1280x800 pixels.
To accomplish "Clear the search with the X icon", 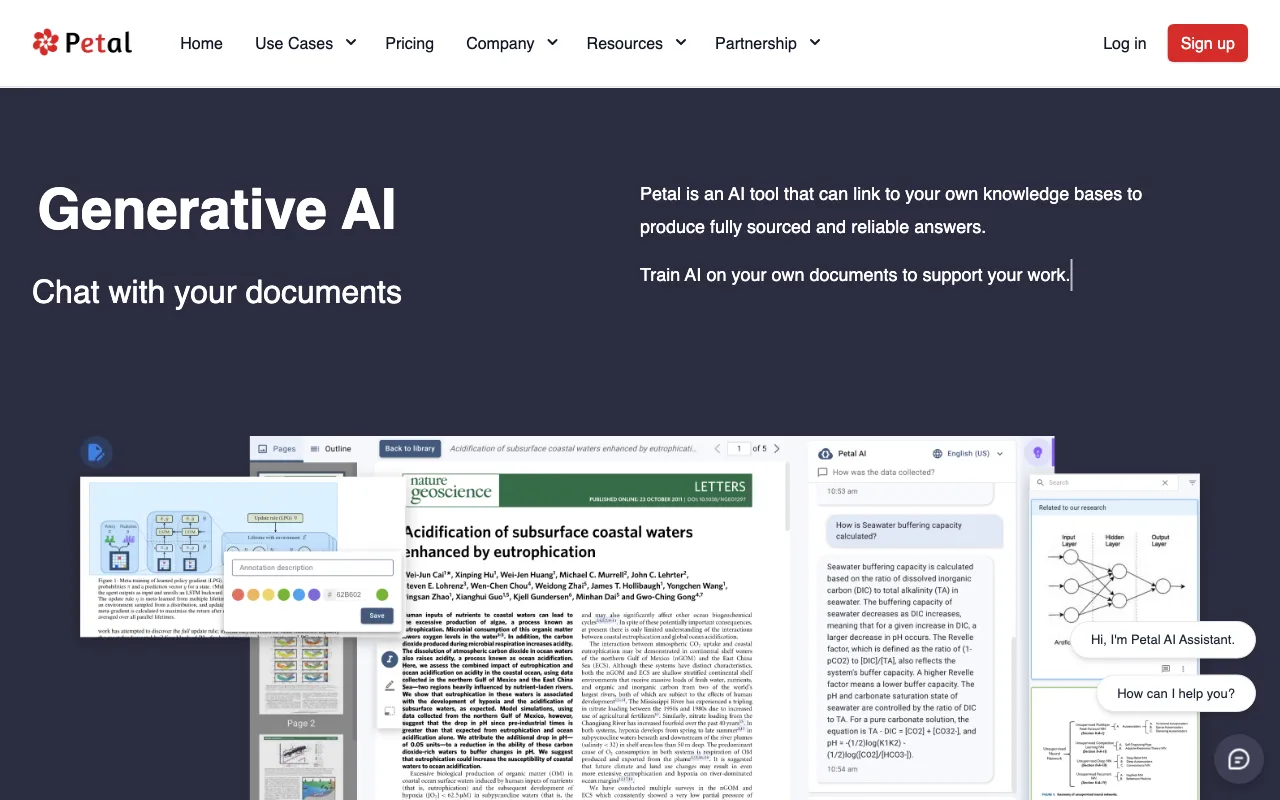I will [x=1165, y=482].
